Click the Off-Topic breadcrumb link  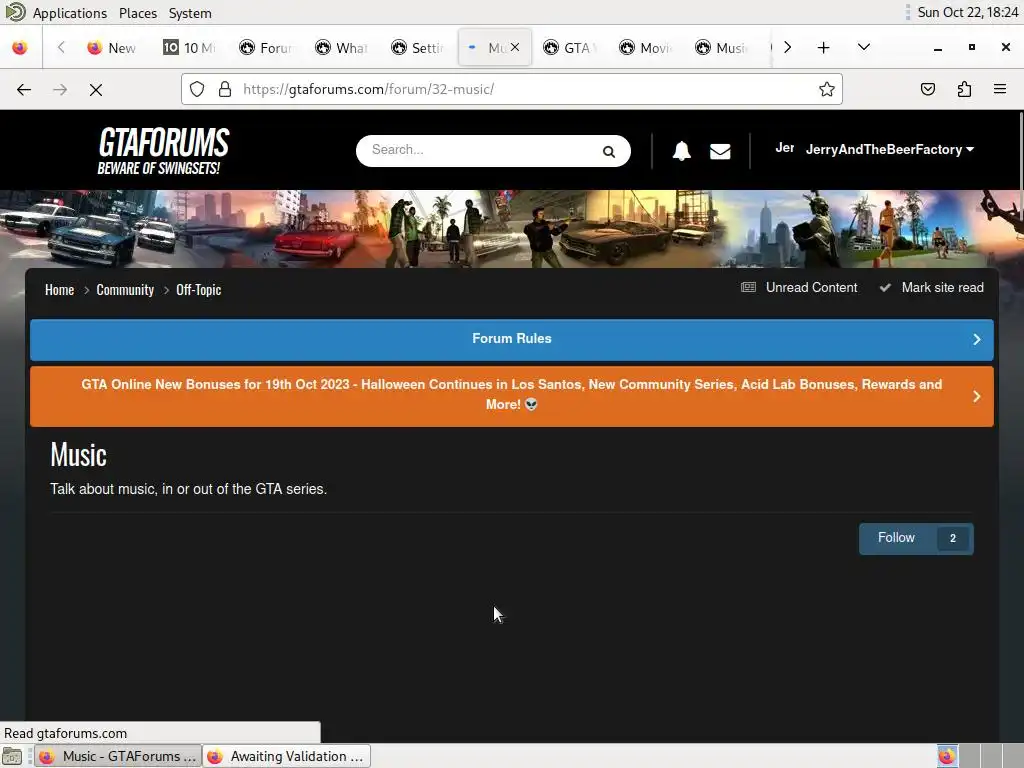(x=199, y=290)
